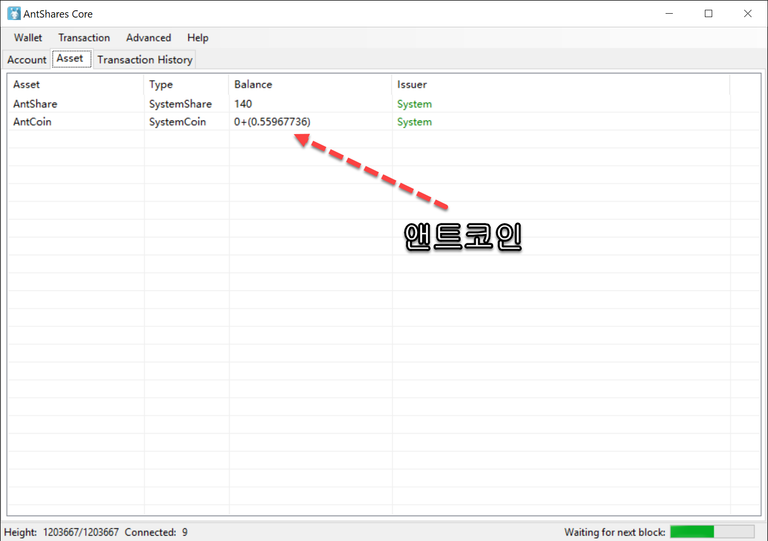Open the Wallet menu

coord(28,38)
